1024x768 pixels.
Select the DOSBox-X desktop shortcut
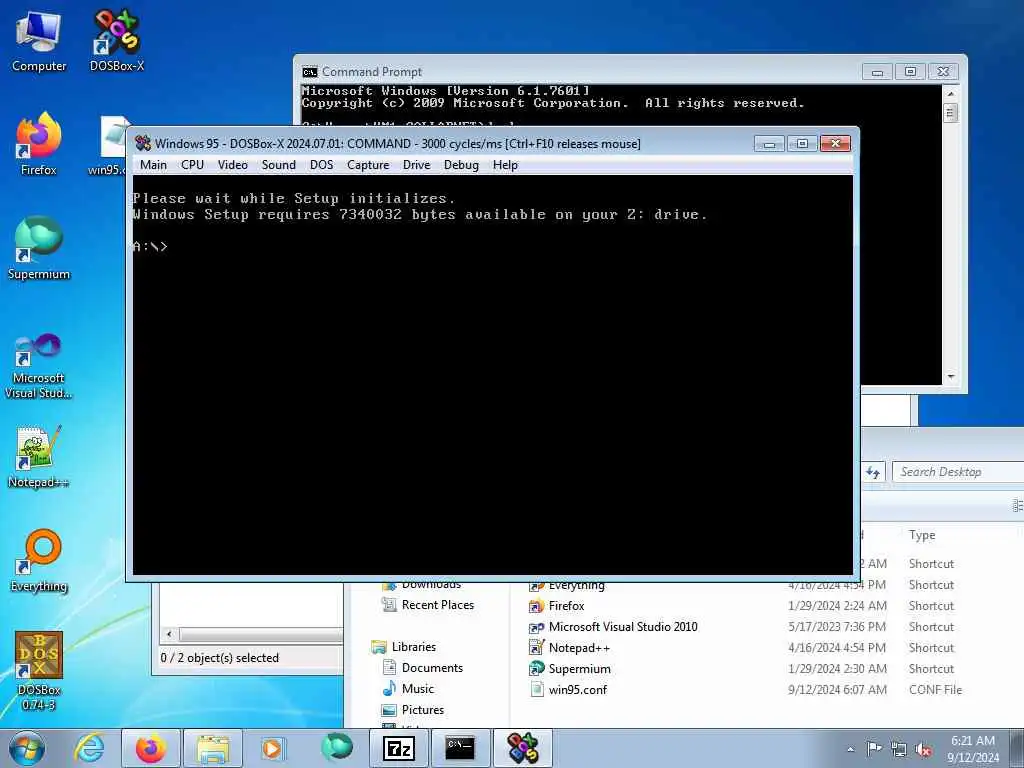pyautogui.click(x=117, y=40)
